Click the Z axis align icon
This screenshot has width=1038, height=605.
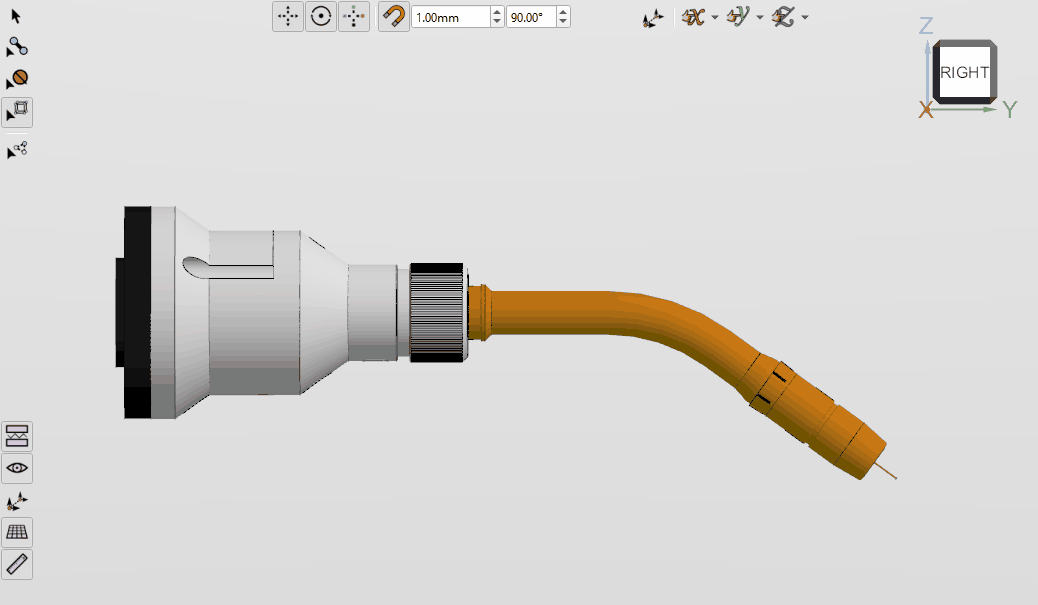pyautogui.click(x=783, y=17)
